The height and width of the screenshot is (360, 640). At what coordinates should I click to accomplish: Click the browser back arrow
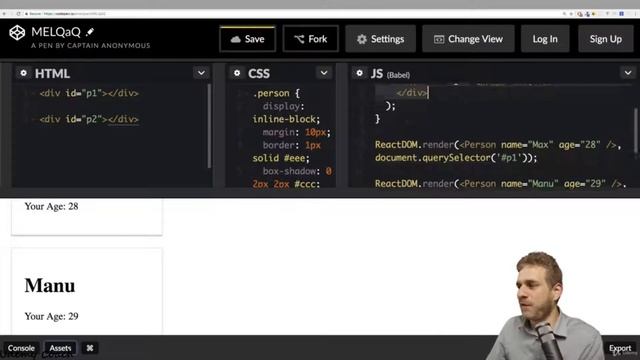4,13
